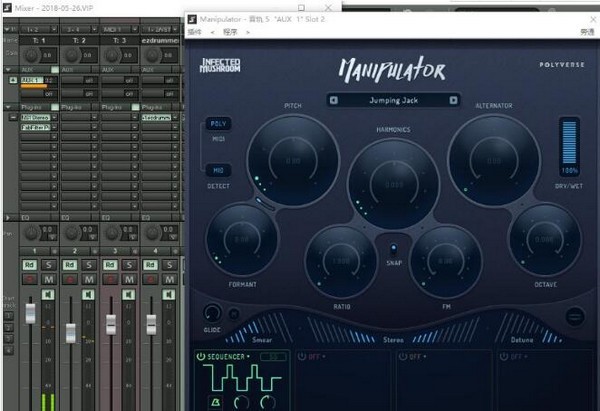Open the hamburger menu near Detune

pyautogui.click(x=575, y=316)
